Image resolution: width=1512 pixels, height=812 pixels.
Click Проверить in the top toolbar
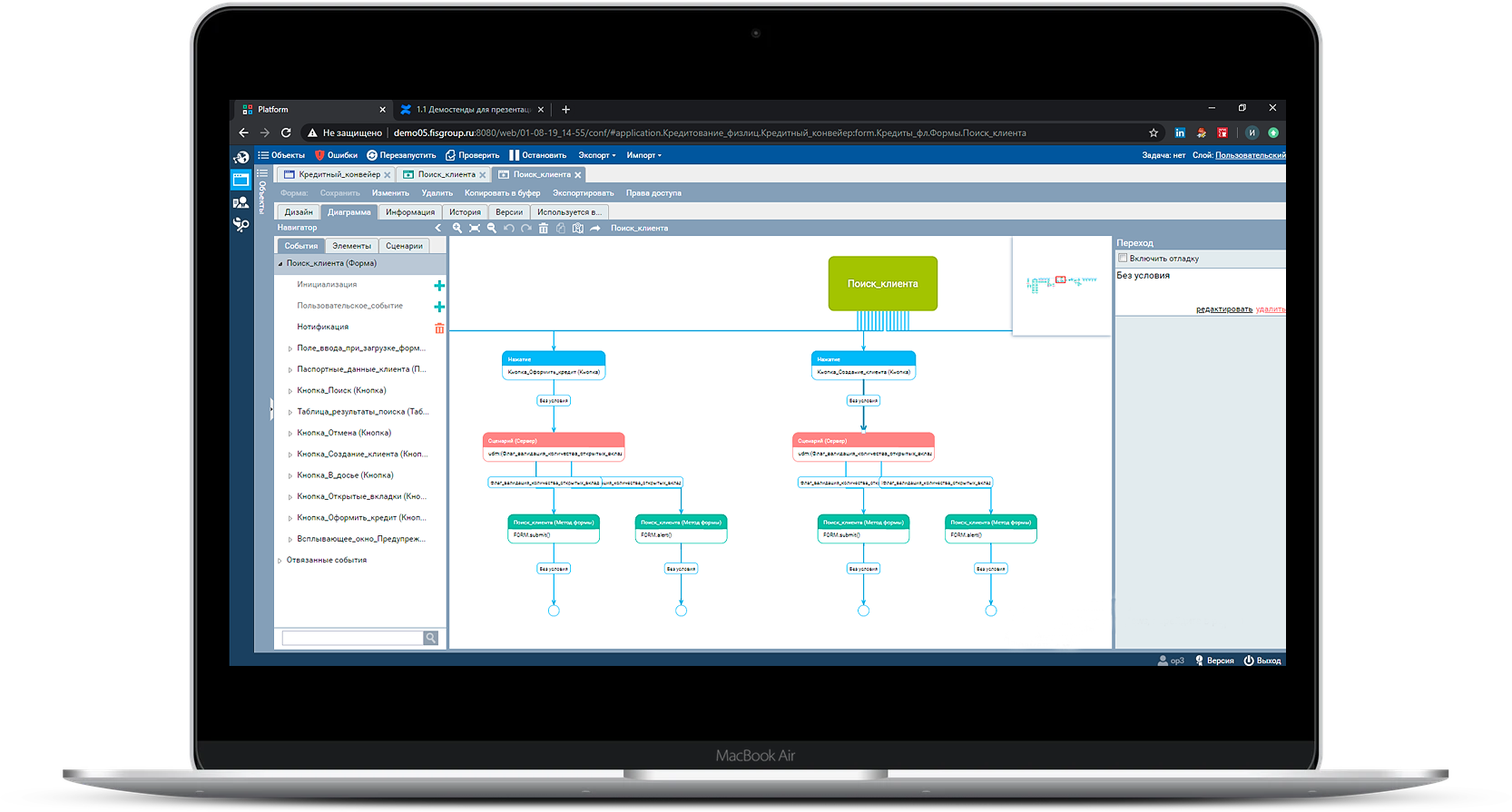click(472, 155)
